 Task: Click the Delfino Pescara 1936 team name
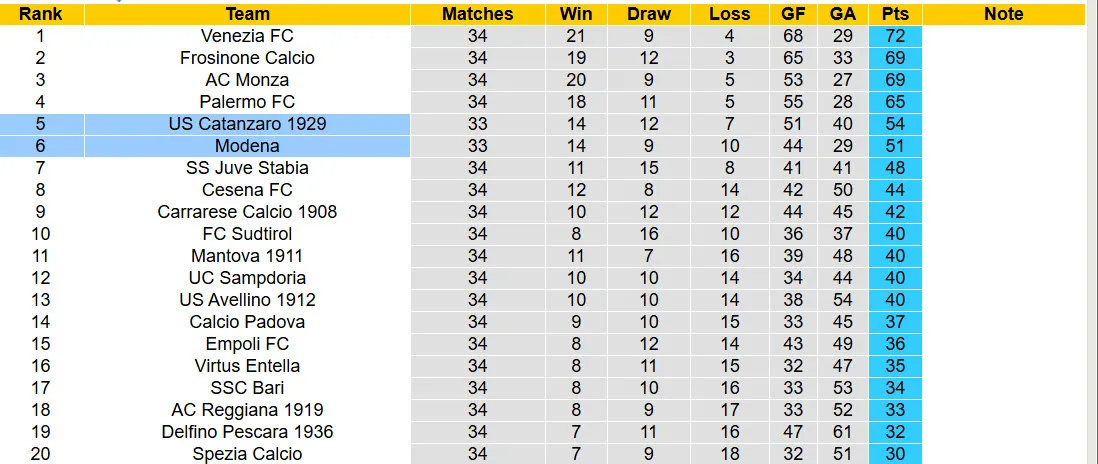[x=247, y=432]
